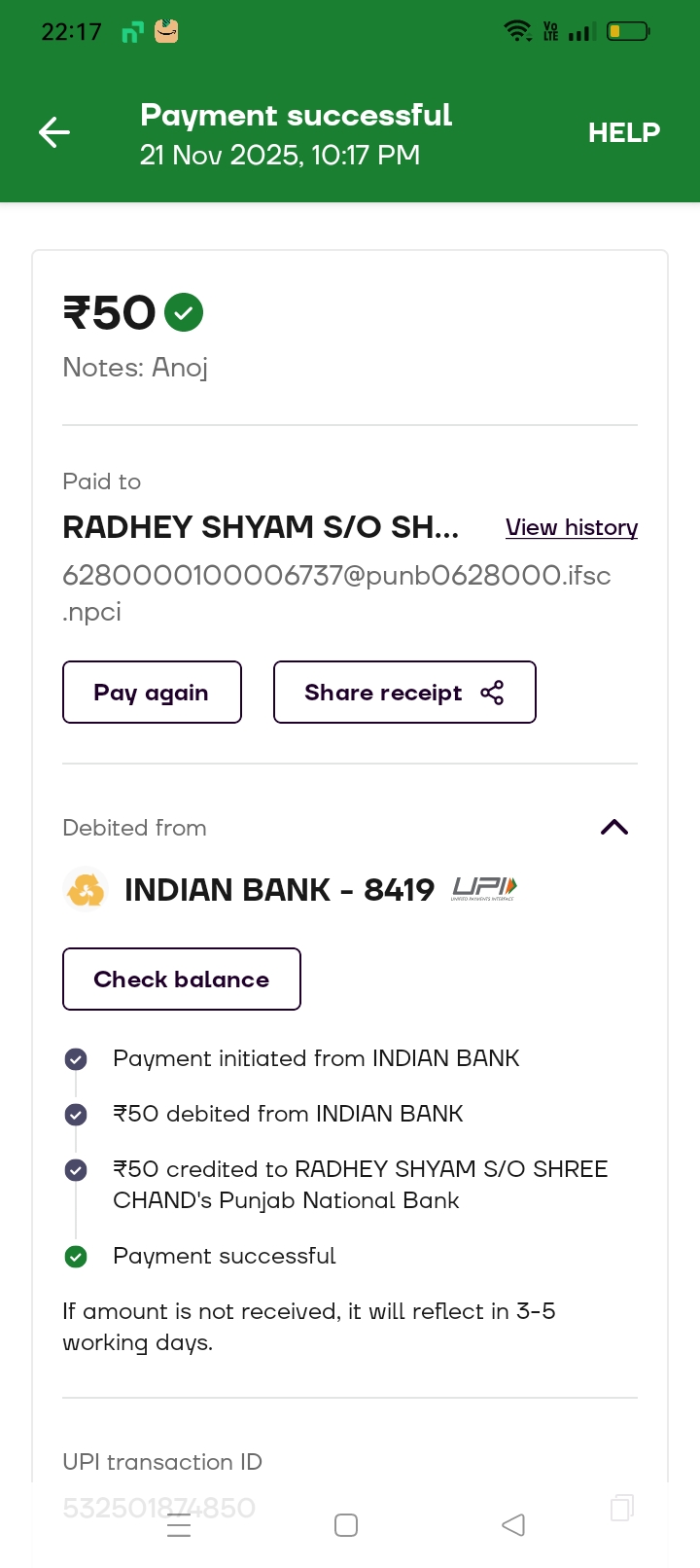Tap the ₹50 credited step checkmark
The height and width of the screenshot is (1568, 700).
click(76, 1170)
